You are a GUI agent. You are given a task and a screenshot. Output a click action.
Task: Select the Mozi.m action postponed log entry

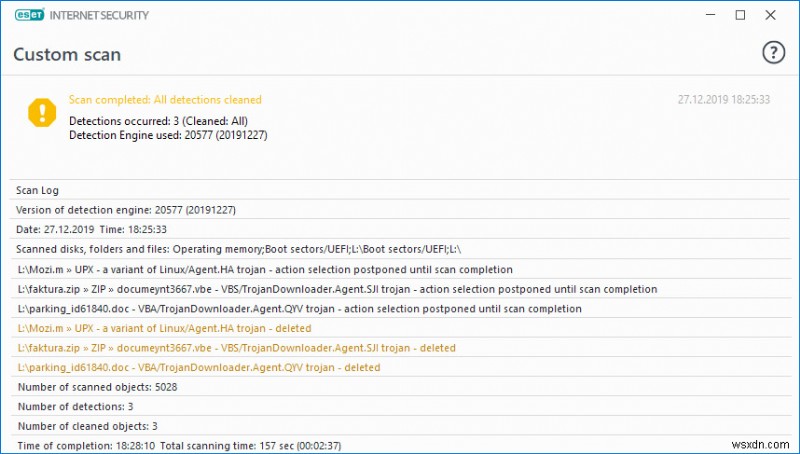(x=265, y=269)
